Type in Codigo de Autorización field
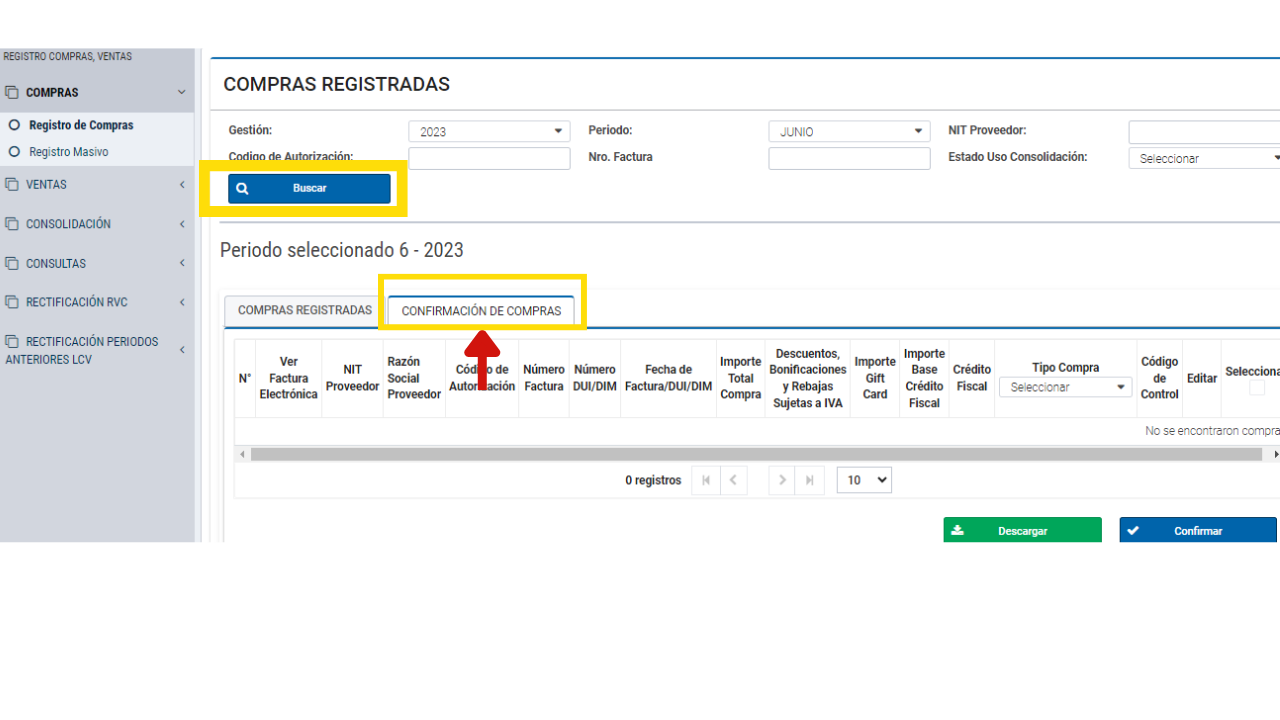The height and width of the screenshot is (720, 1280). click(488, 158)
